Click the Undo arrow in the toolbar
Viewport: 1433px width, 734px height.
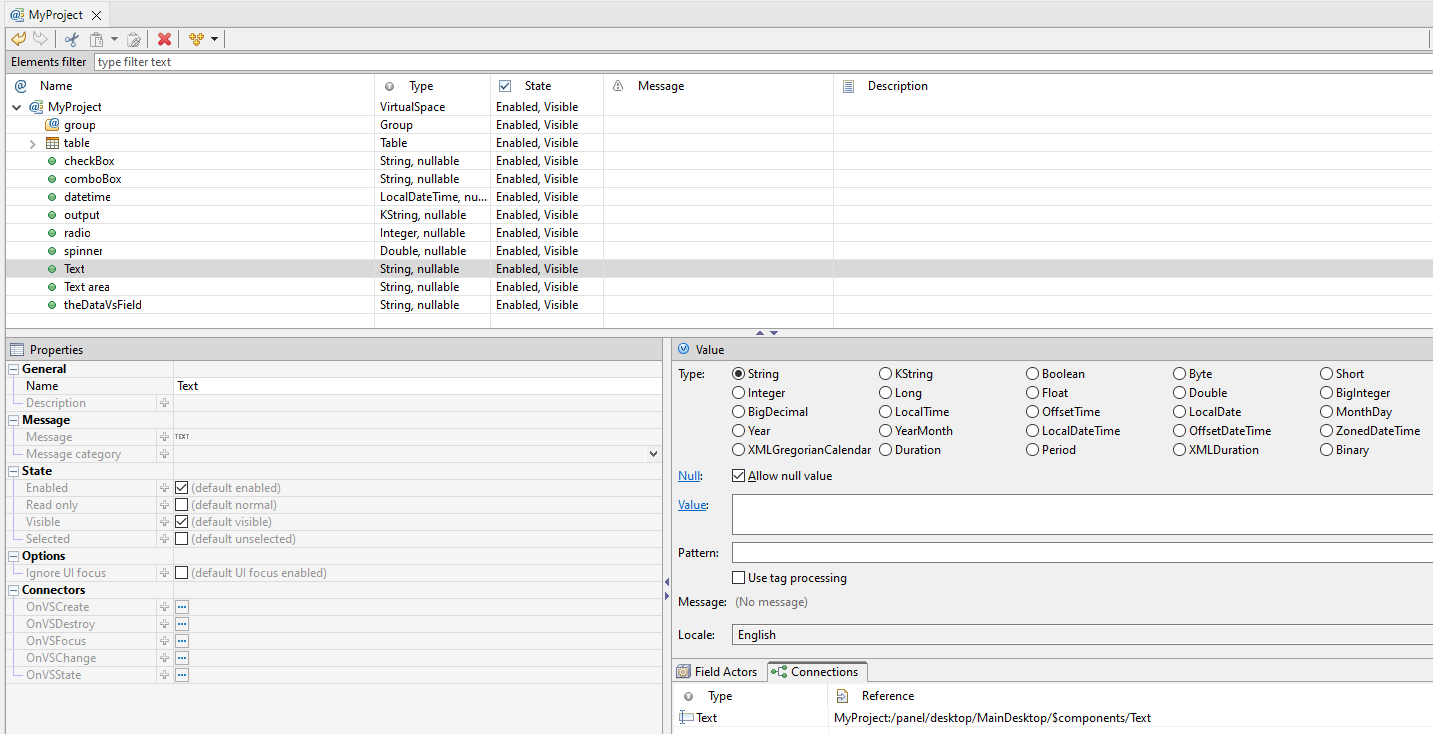18,39
